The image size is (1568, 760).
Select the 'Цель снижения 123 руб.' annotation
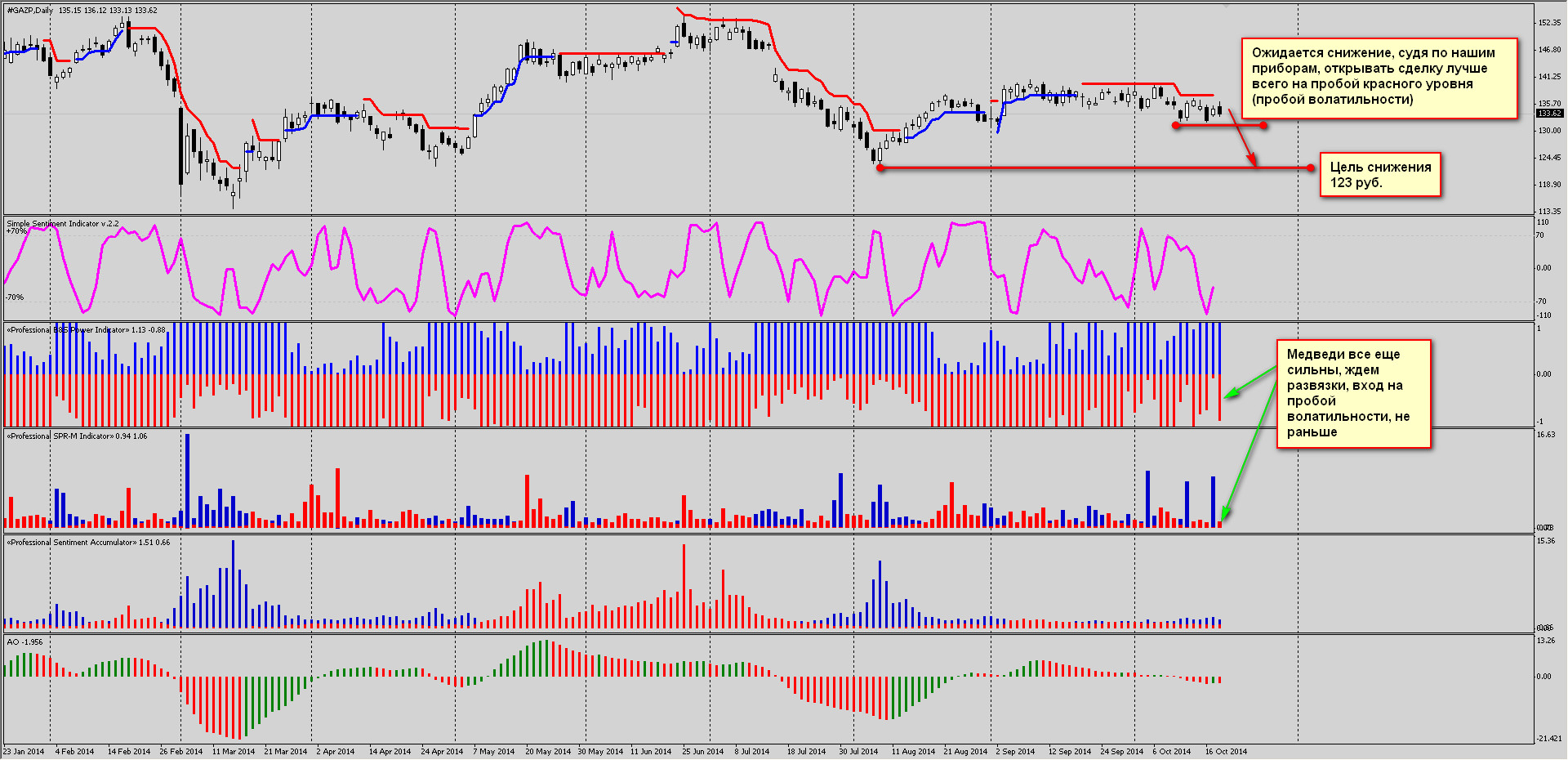[1380, 175]
